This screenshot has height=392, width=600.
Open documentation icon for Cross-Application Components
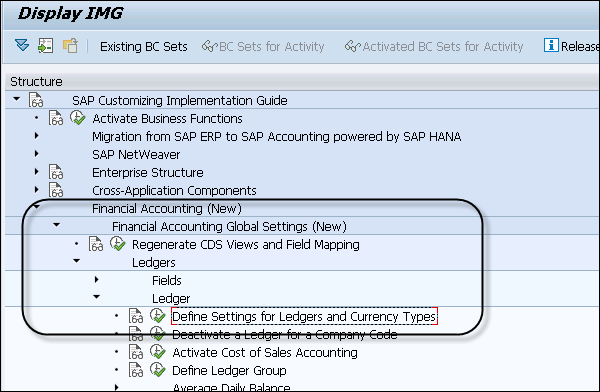[x=56, y=190]
